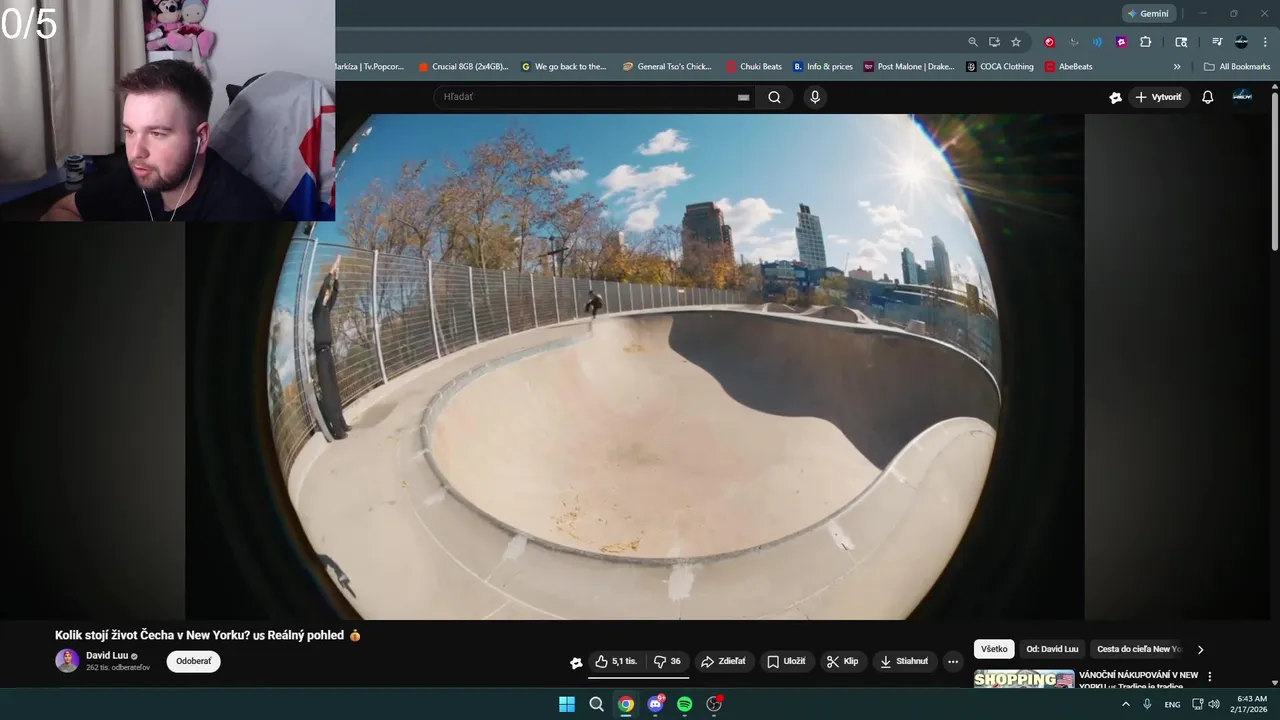1280x720 pixels.
Task: Show hidden bookmarks with double chevron
Action: pos(1177,67)
